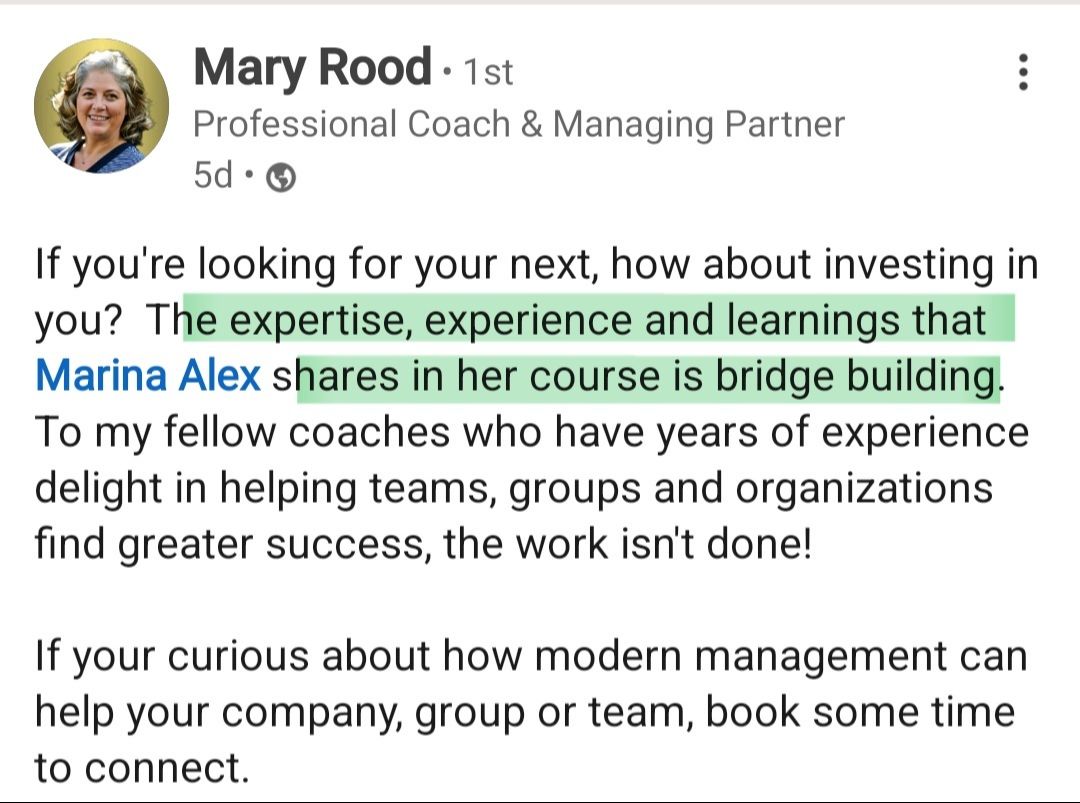Open Mary Rood's profile photo
Image resolution: width=1080 pixels, height=803 pixels.
click(x=101, y=108)
